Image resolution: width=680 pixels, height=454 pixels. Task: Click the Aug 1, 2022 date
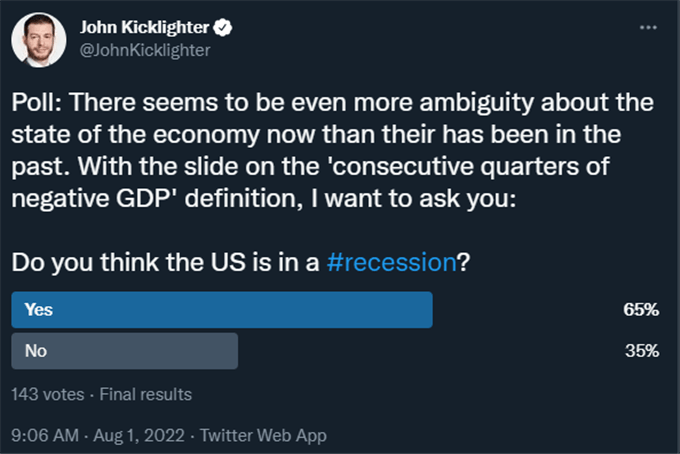(x=139, y=435)
